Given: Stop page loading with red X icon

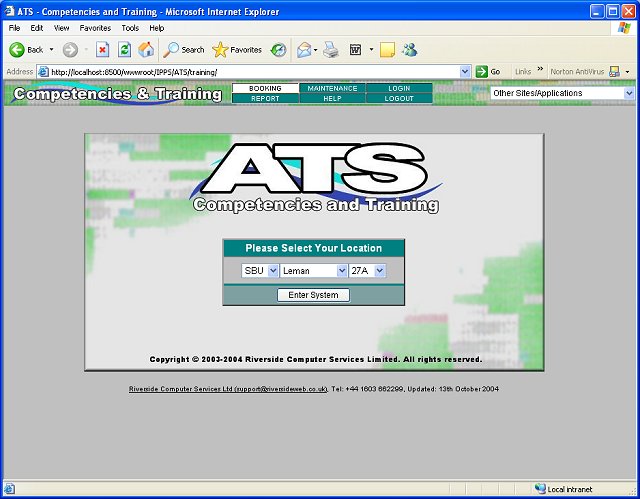Looking at the screenshot, I should pyautogui.click(x=102, y=50).
